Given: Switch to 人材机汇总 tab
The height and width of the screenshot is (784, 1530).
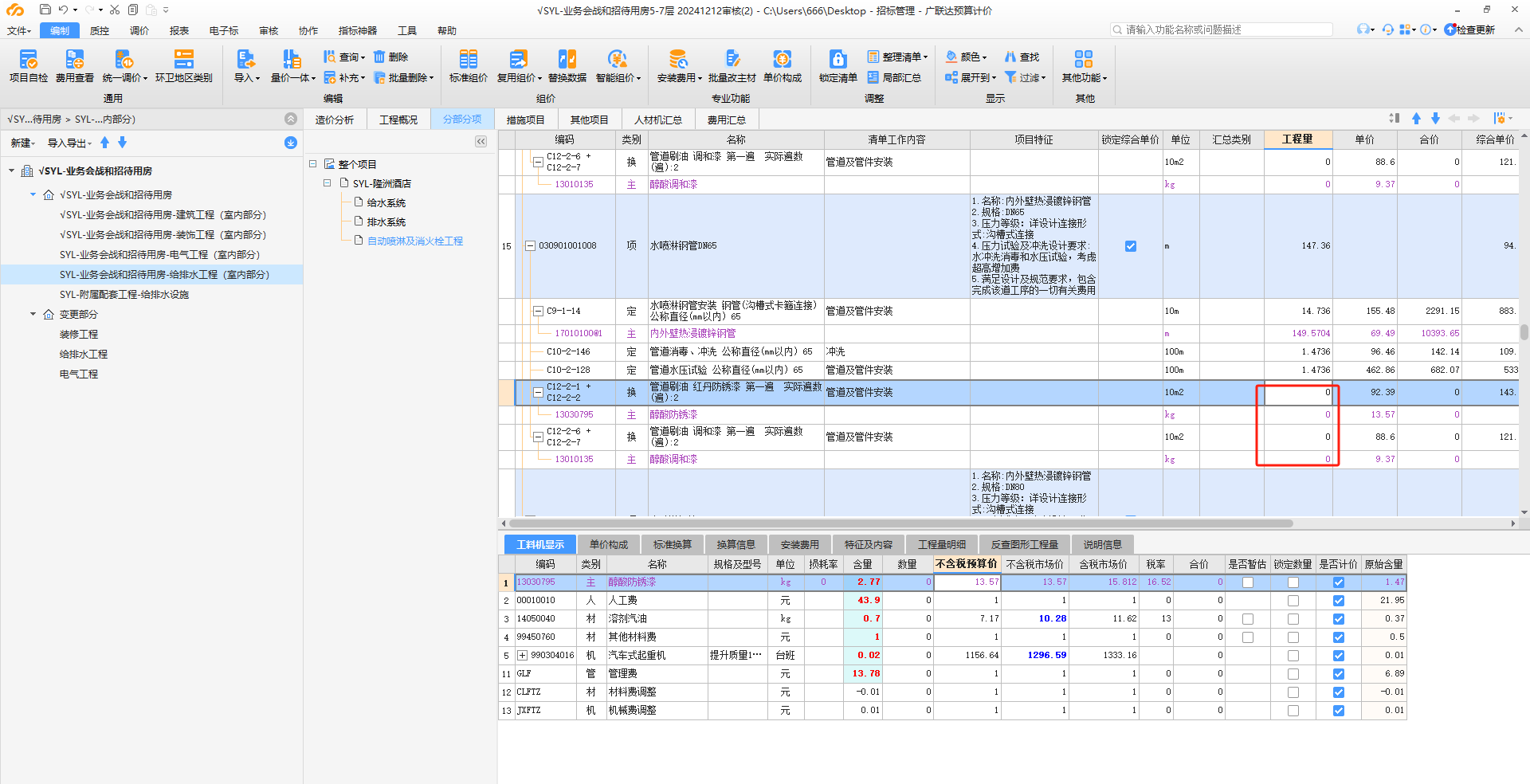Looking at the screenshot, I should click(658, 120).
